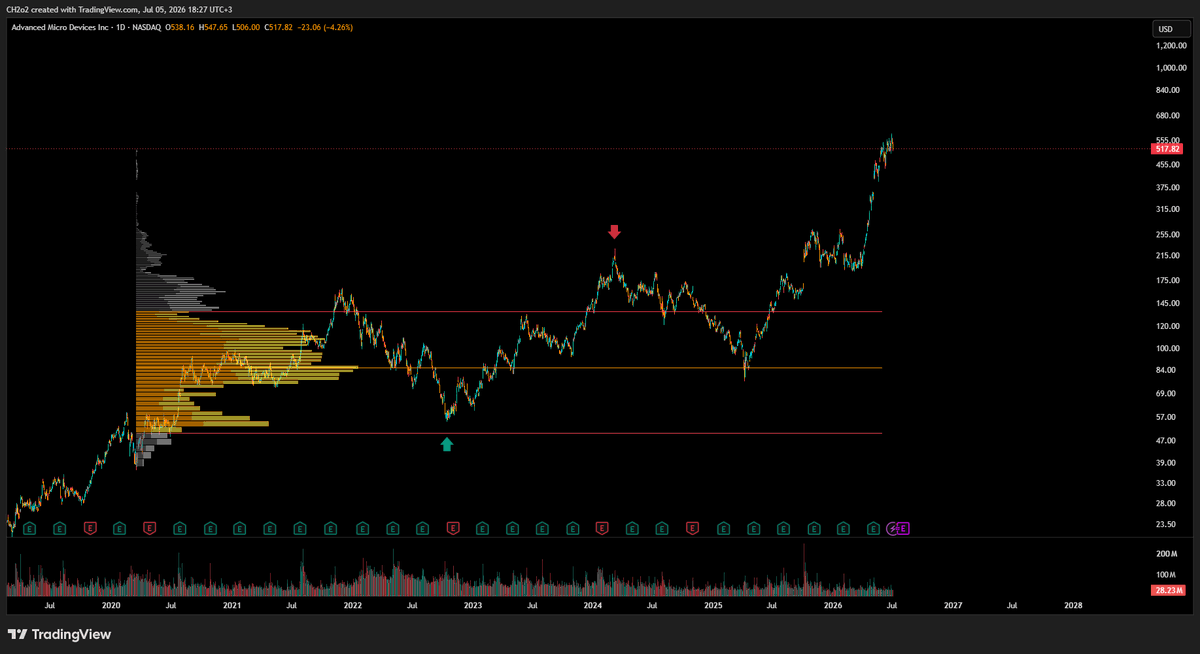Click the red earnings marker in early 2024

(x=602, y=527)
